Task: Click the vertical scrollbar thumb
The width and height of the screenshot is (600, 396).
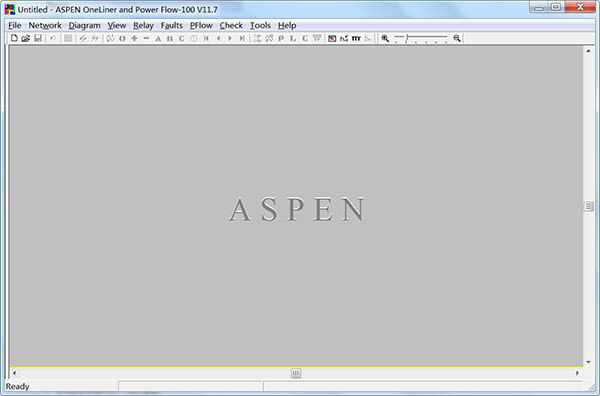Action: (589, 207)
